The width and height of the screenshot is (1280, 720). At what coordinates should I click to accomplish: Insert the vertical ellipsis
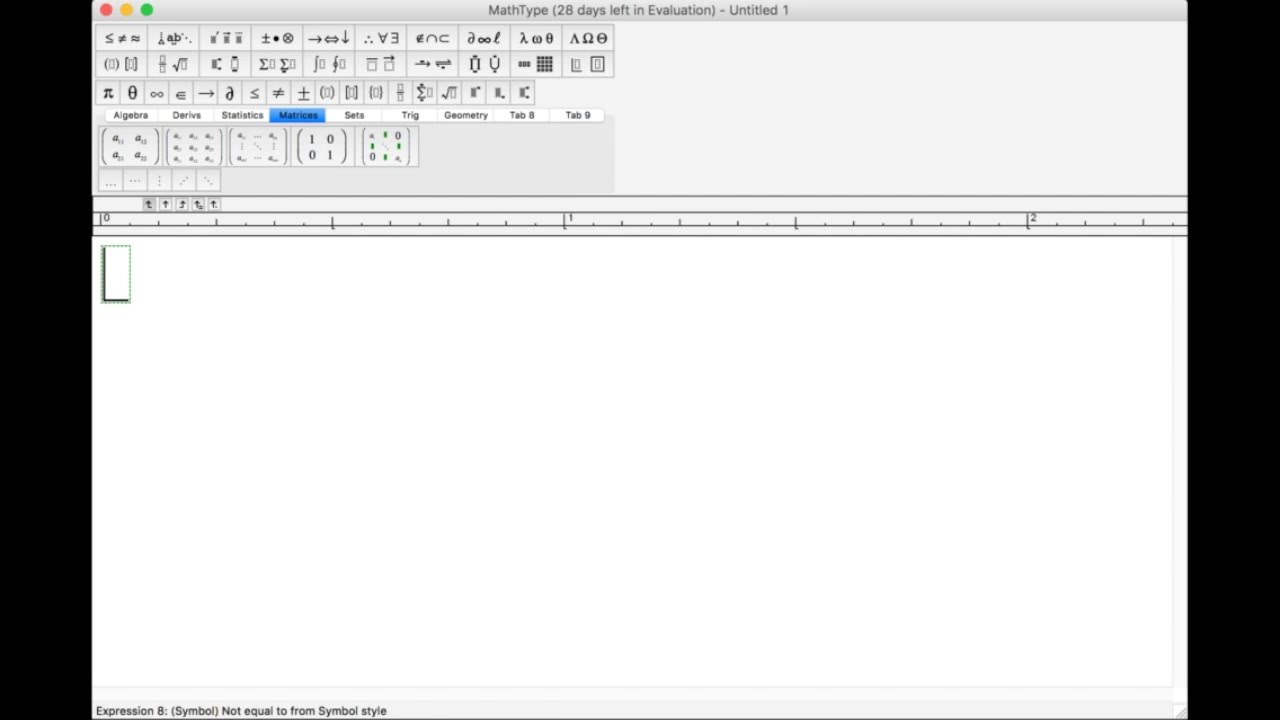pyautogui.click(x=159, y=181)
